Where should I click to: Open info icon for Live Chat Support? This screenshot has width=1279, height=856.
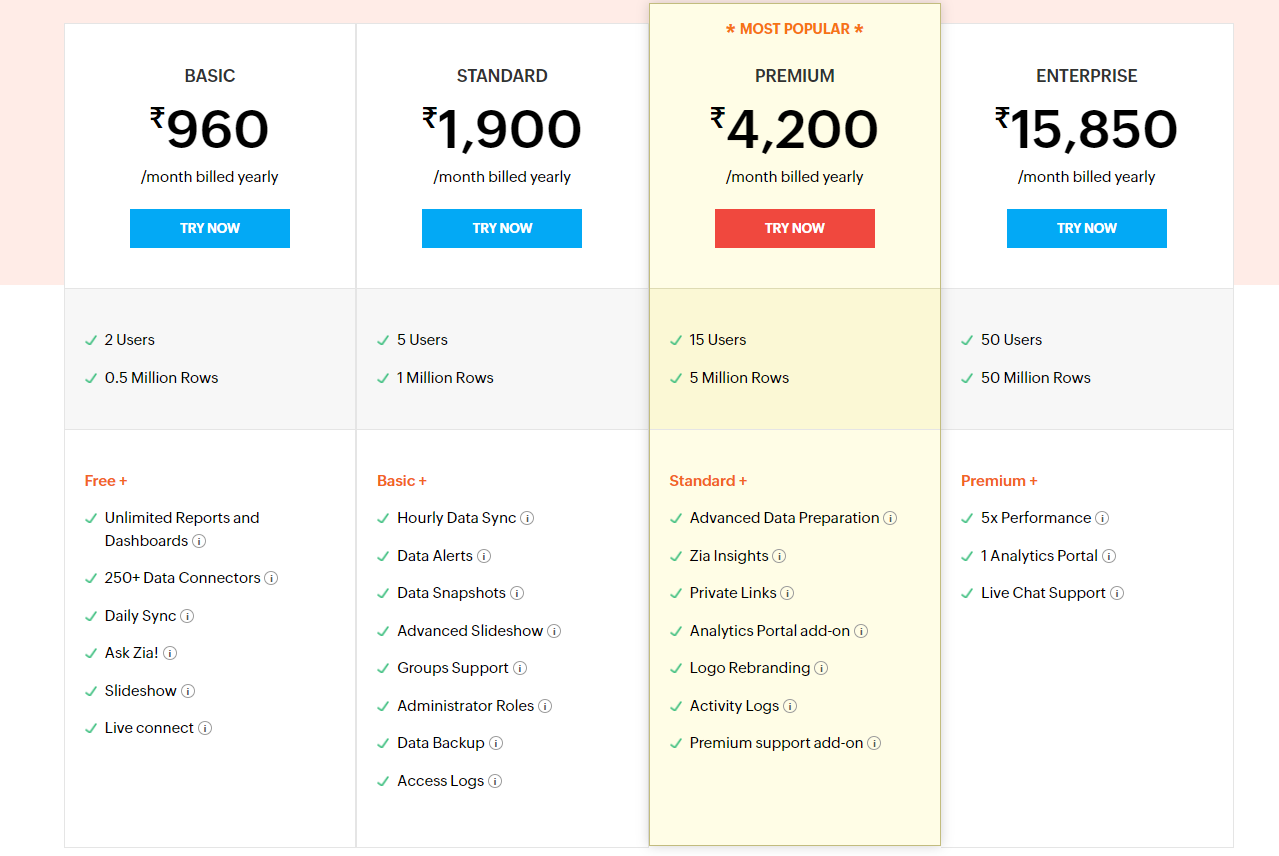click(1117, 593)
